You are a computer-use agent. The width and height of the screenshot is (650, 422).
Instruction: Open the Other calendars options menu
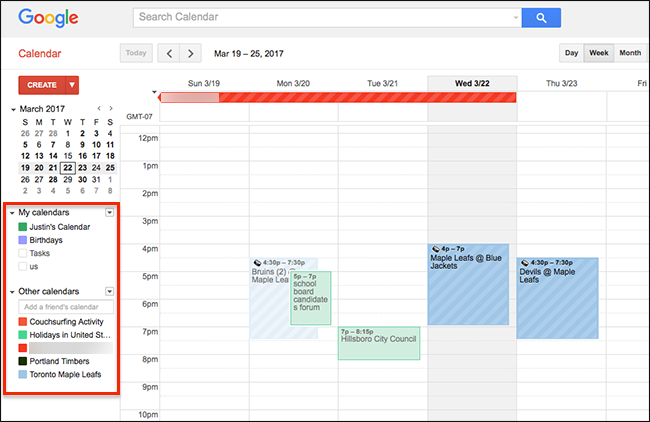(109, 291)
